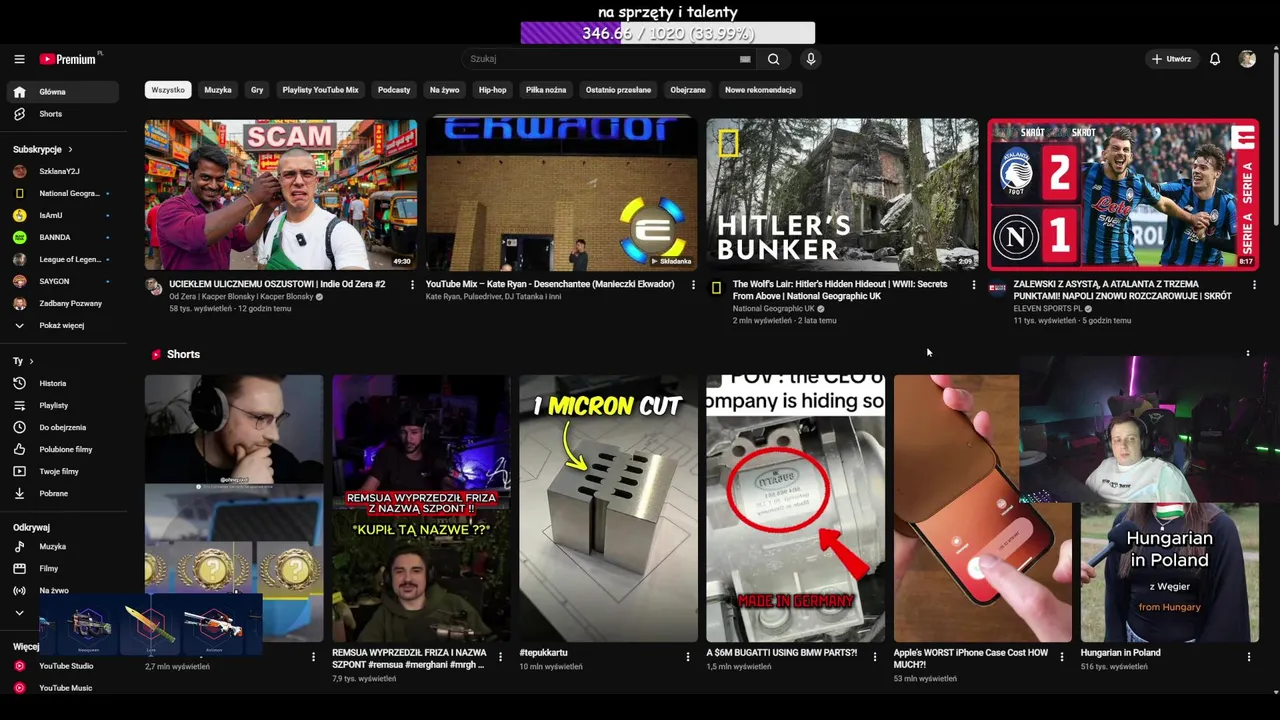
Task: Select Playlisty YouTube Mix chip
Action: 320,90
